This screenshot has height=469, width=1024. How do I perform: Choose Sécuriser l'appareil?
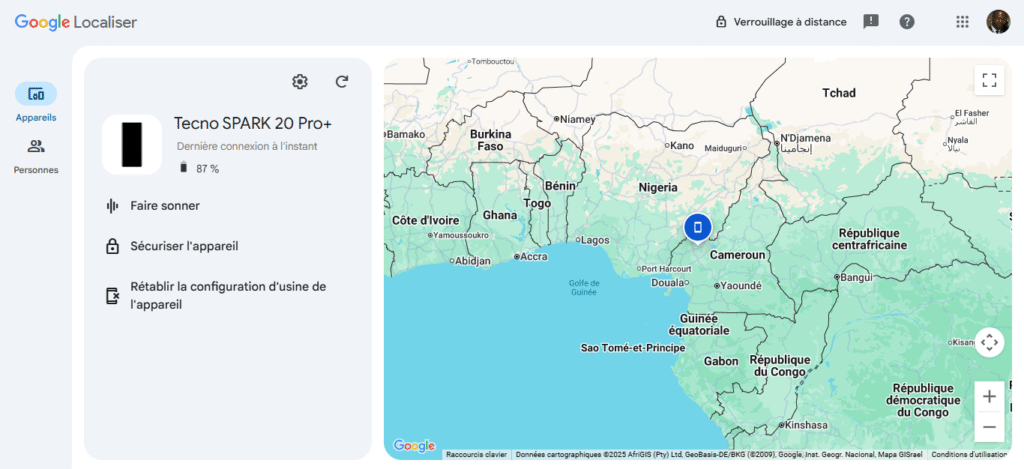click(184, 246)
